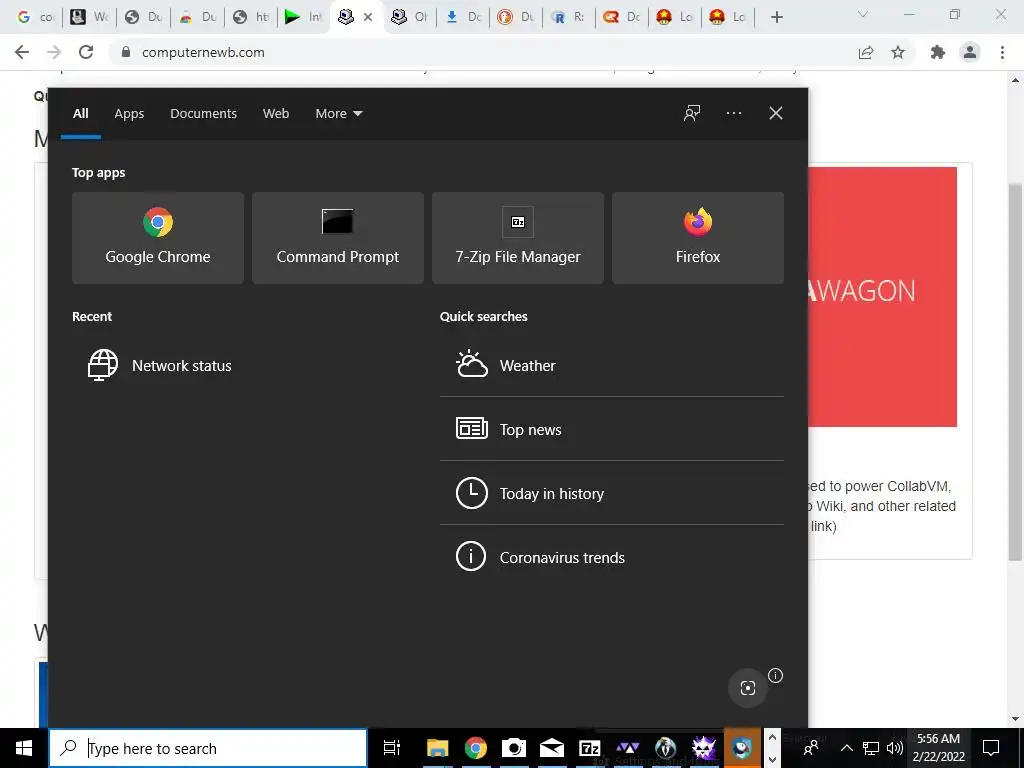This screenshot has height=768, width=1024.
Task: Open the Chrome extensions puzzle icon
Action: point(938,52)
